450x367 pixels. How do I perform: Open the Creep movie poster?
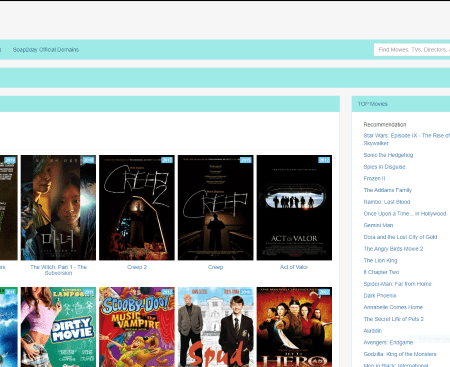point(215,207)
